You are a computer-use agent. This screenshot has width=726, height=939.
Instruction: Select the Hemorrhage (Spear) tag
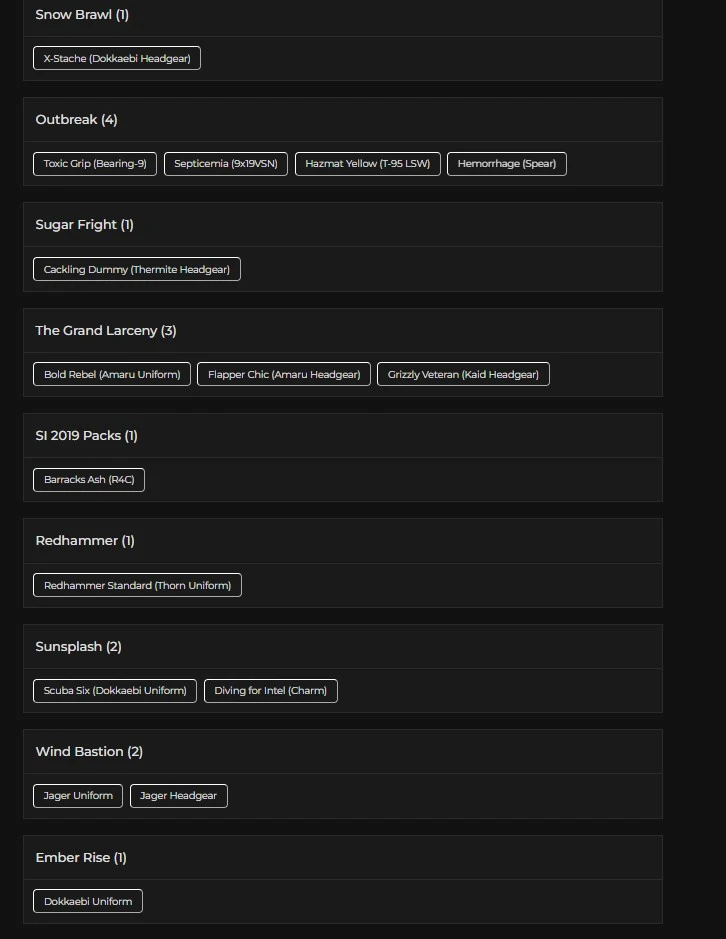click(x=506, y=164)
